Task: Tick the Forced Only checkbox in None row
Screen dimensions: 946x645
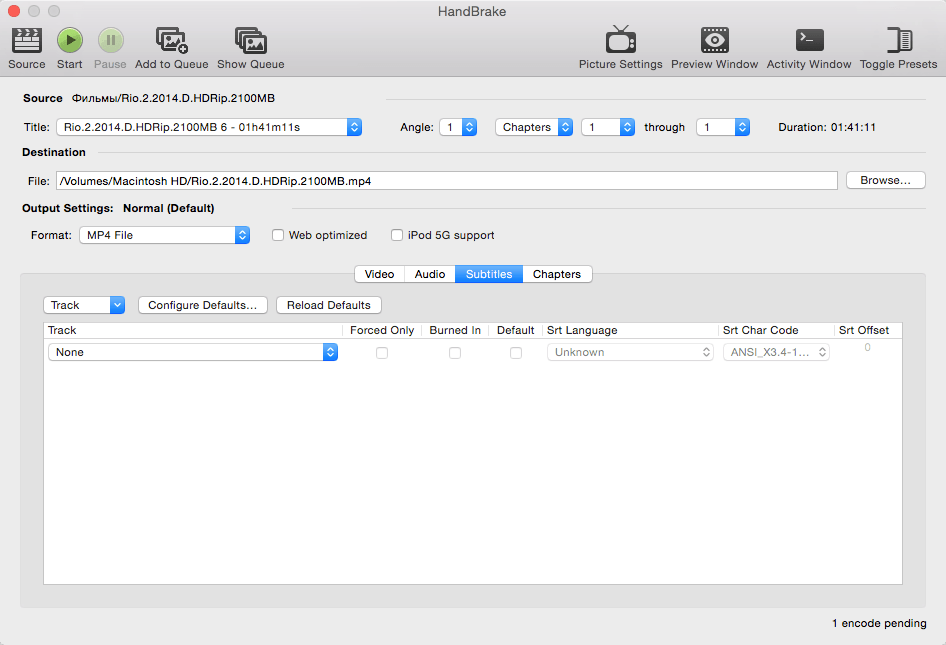Action: [382, 353]
